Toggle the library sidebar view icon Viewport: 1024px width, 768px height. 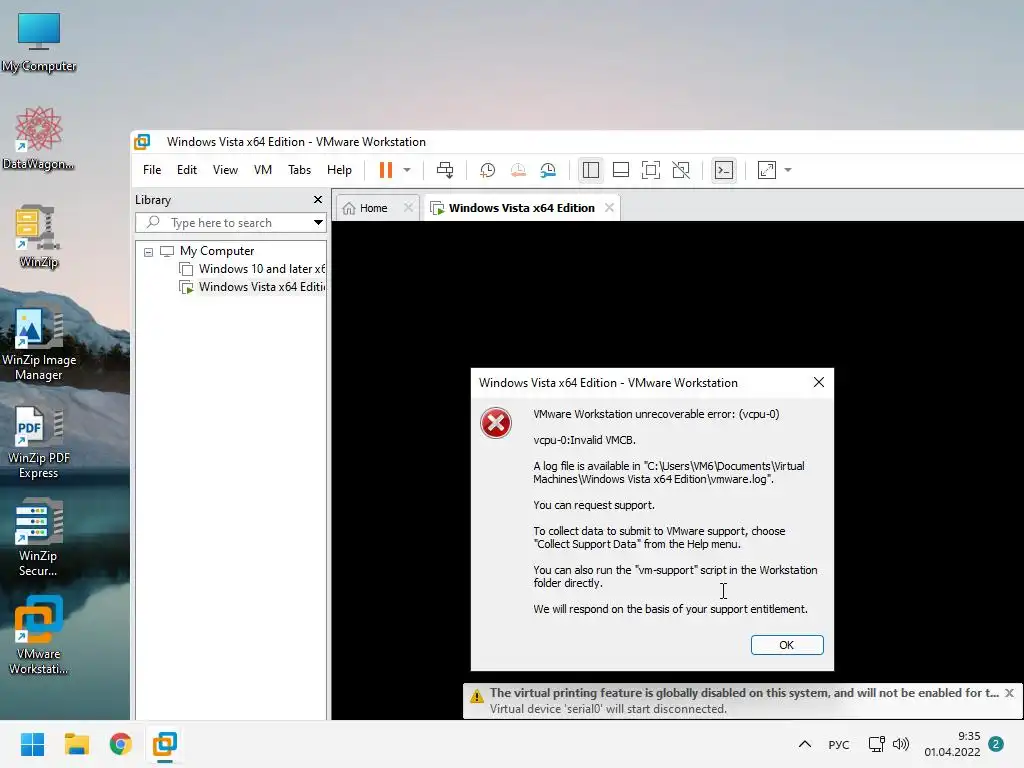pos(590,170)
